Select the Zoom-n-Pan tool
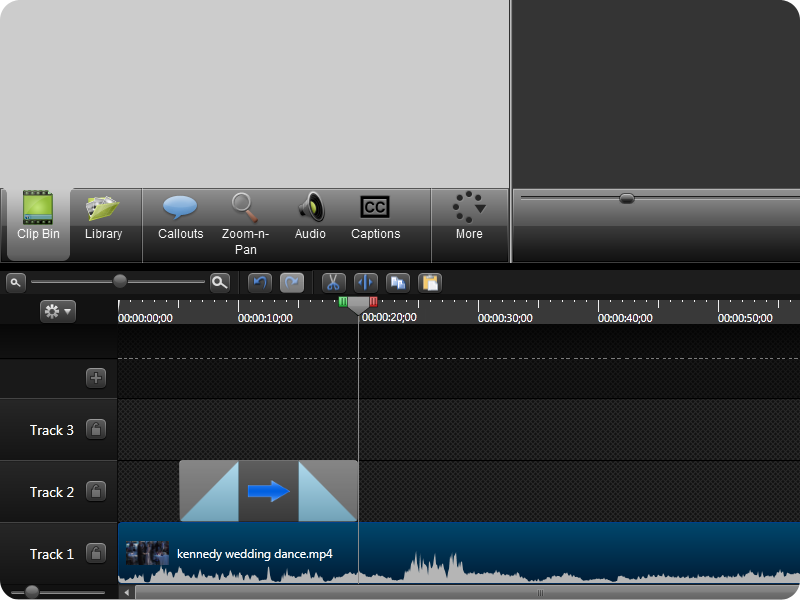 245,224
